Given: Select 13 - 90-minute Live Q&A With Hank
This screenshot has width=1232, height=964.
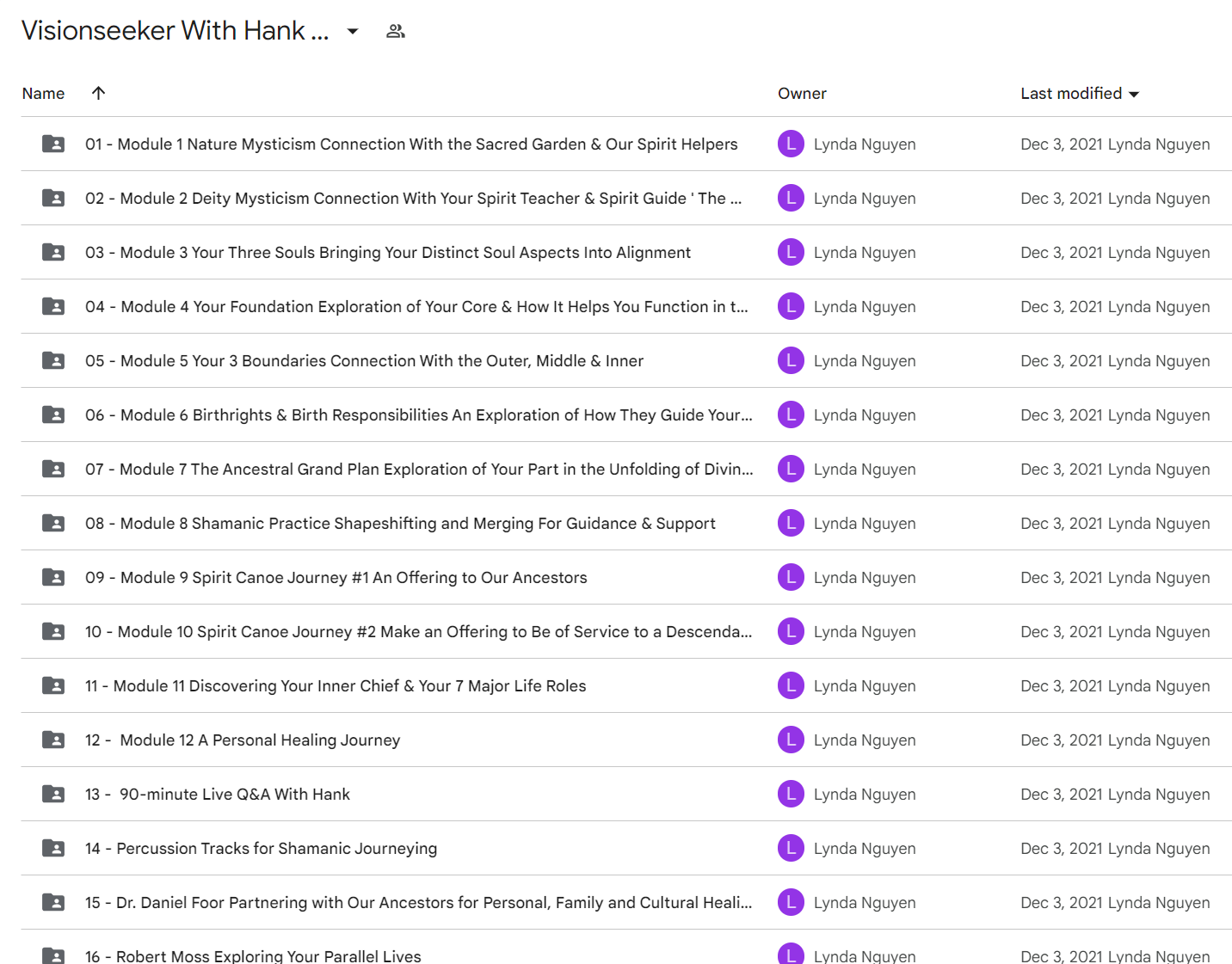Looking at the screenshot, I should 218,794.
